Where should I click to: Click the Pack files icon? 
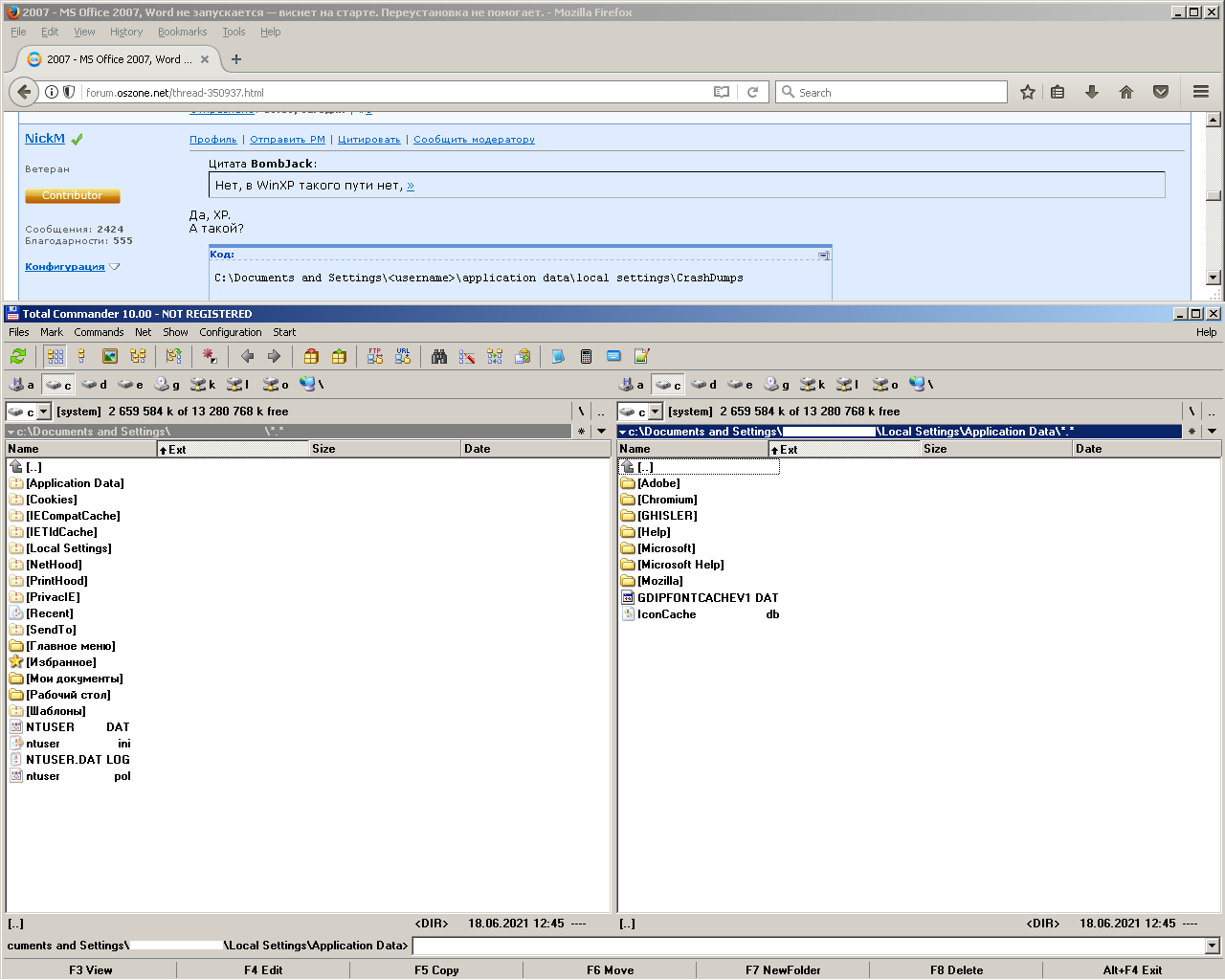(311, 357)
